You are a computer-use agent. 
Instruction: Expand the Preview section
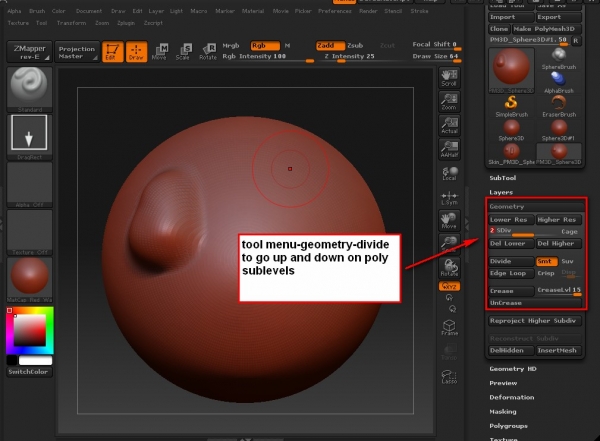(503, 383)
